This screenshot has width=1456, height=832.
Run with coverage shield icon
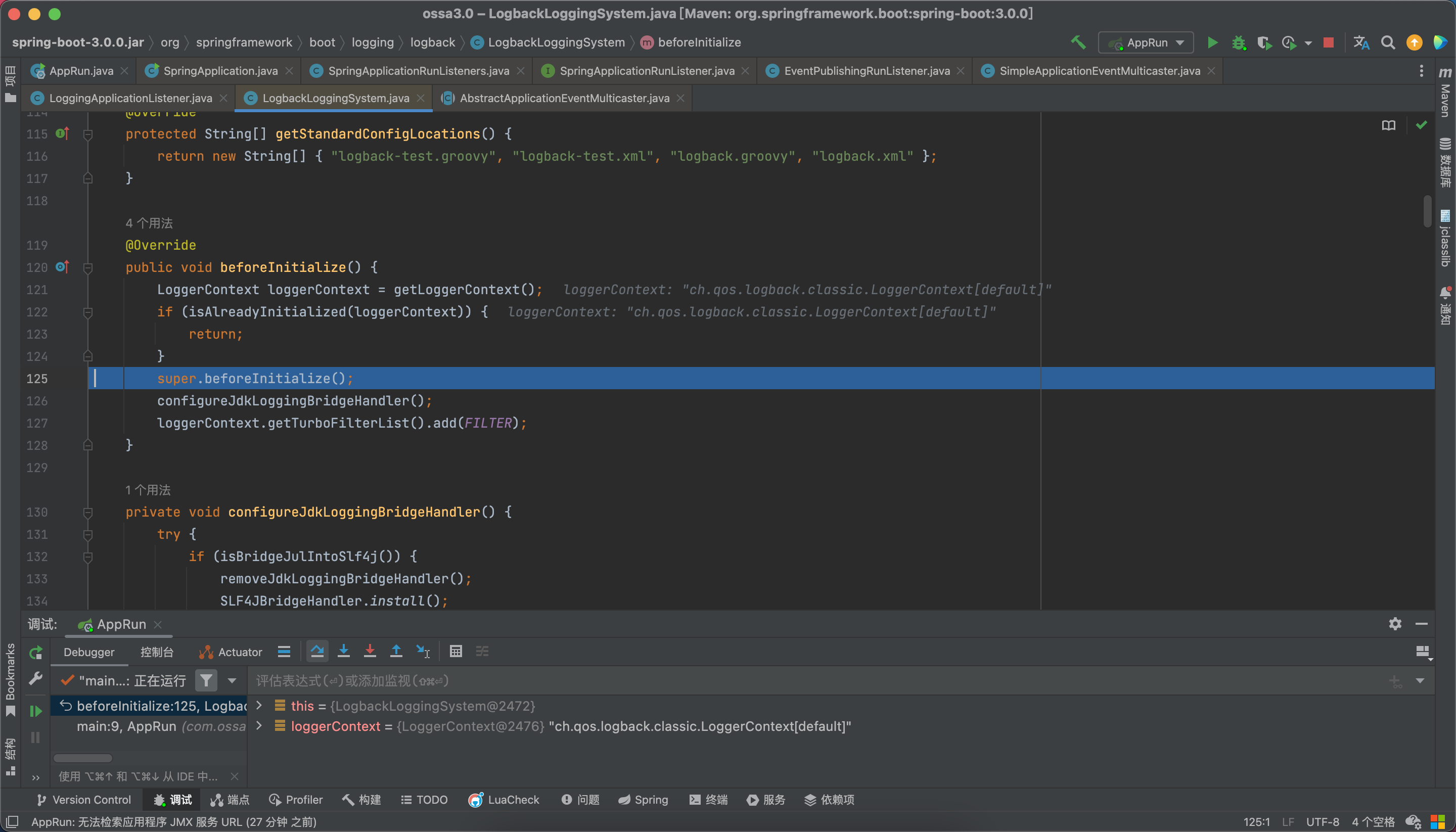point(1264,43)
